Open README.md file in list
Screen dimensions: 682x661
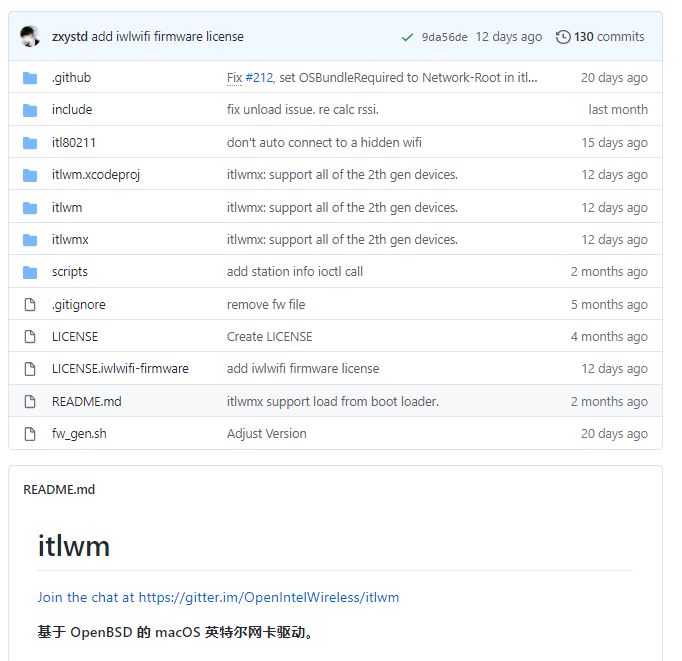click(x=86, y=402)
